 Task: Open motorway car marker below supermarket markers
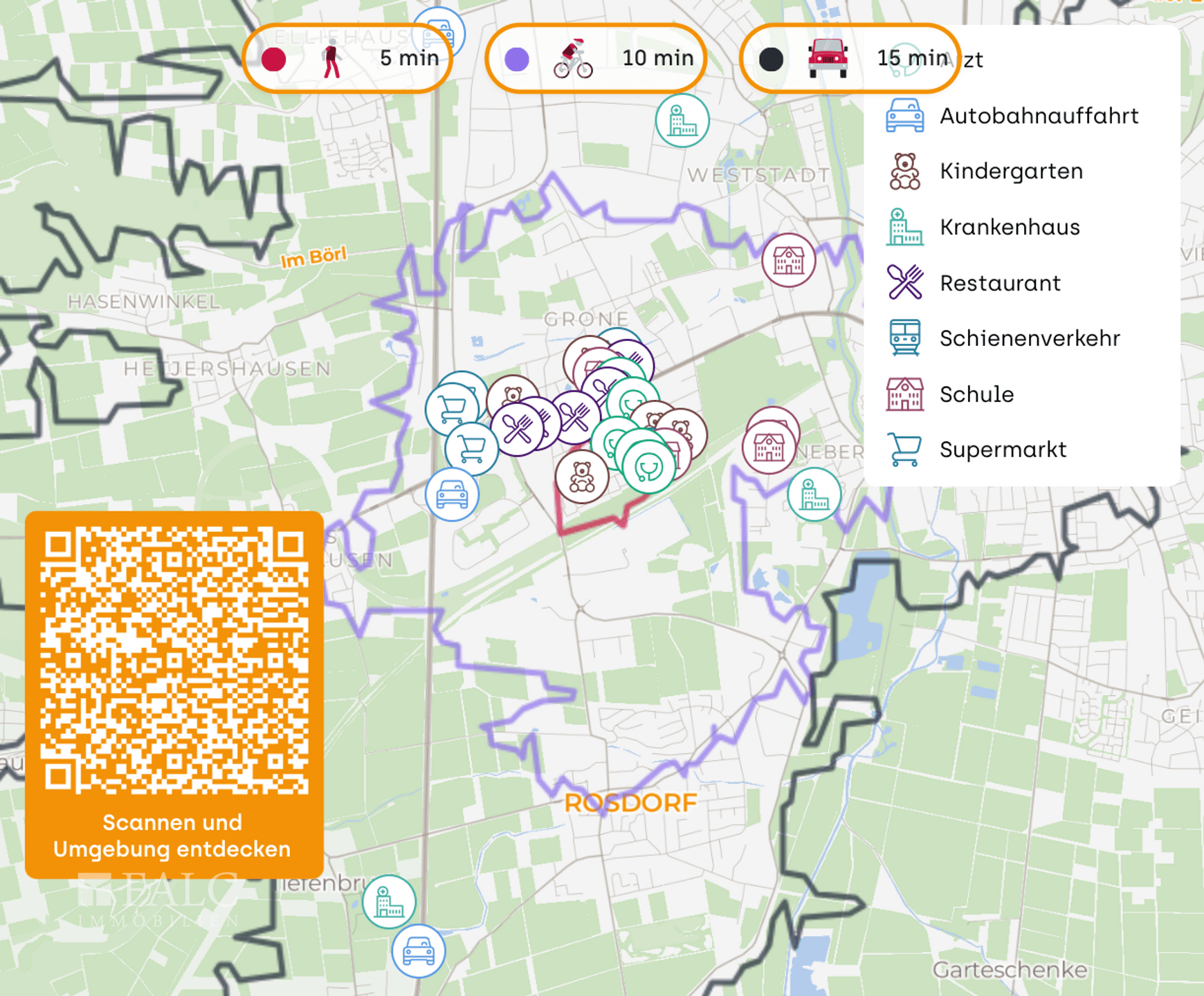click(452, 494)
